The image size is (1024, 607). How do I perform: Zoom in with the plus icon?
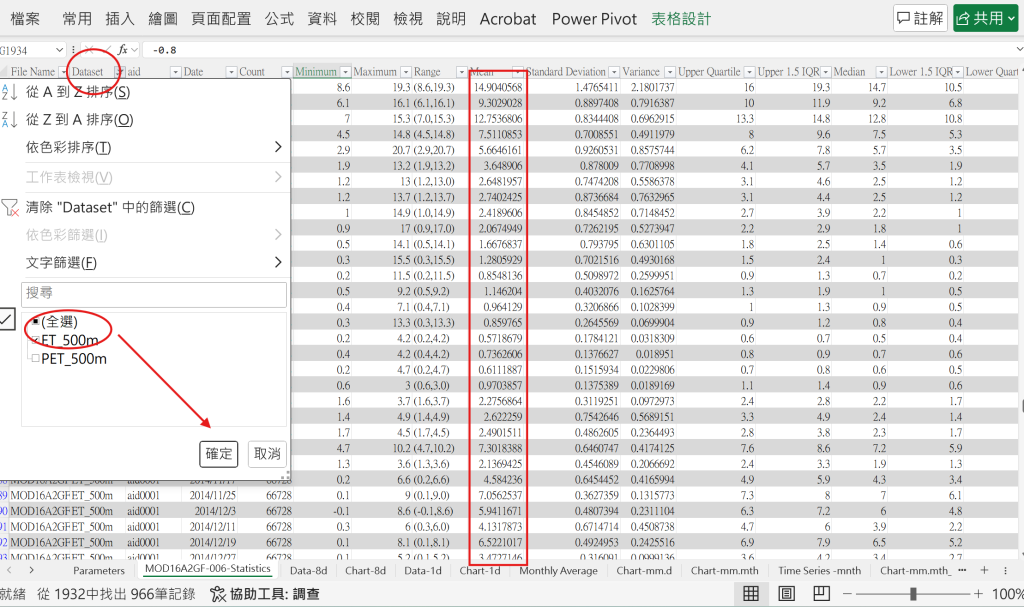[x=978, y=594]
